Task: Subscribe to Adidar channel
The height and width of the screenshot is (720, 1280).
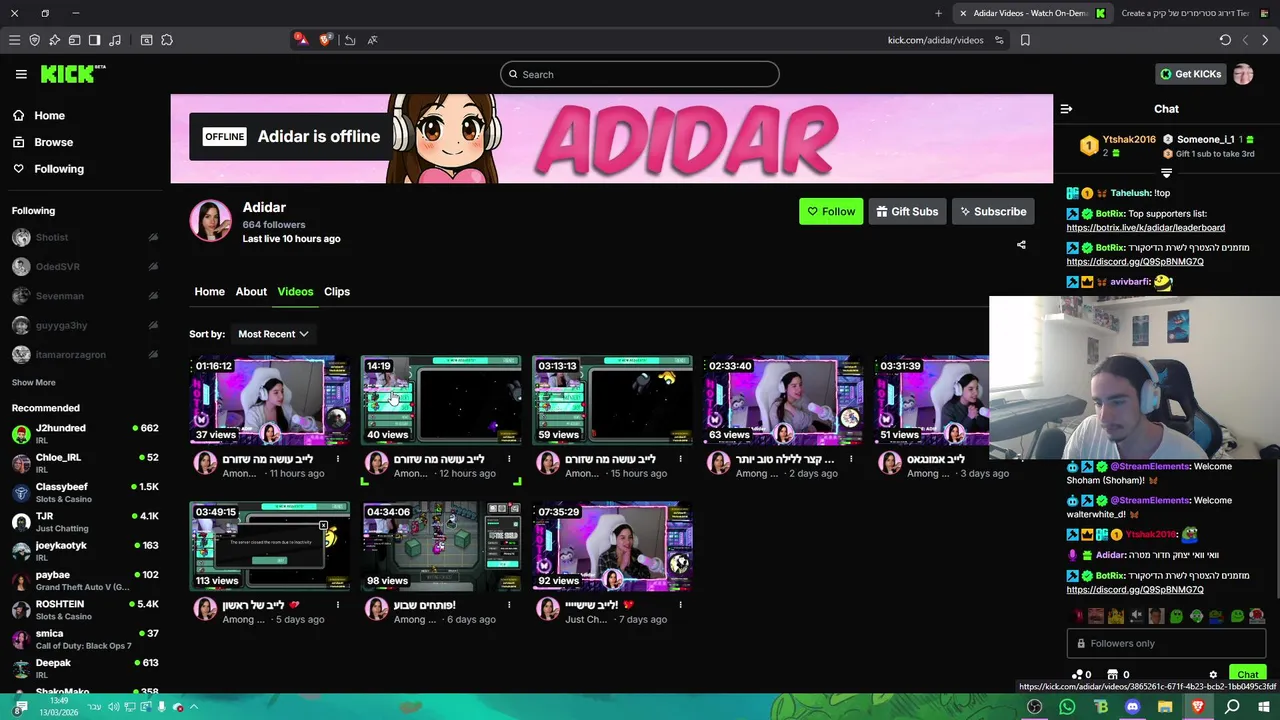Action: [x=993, y=211]
